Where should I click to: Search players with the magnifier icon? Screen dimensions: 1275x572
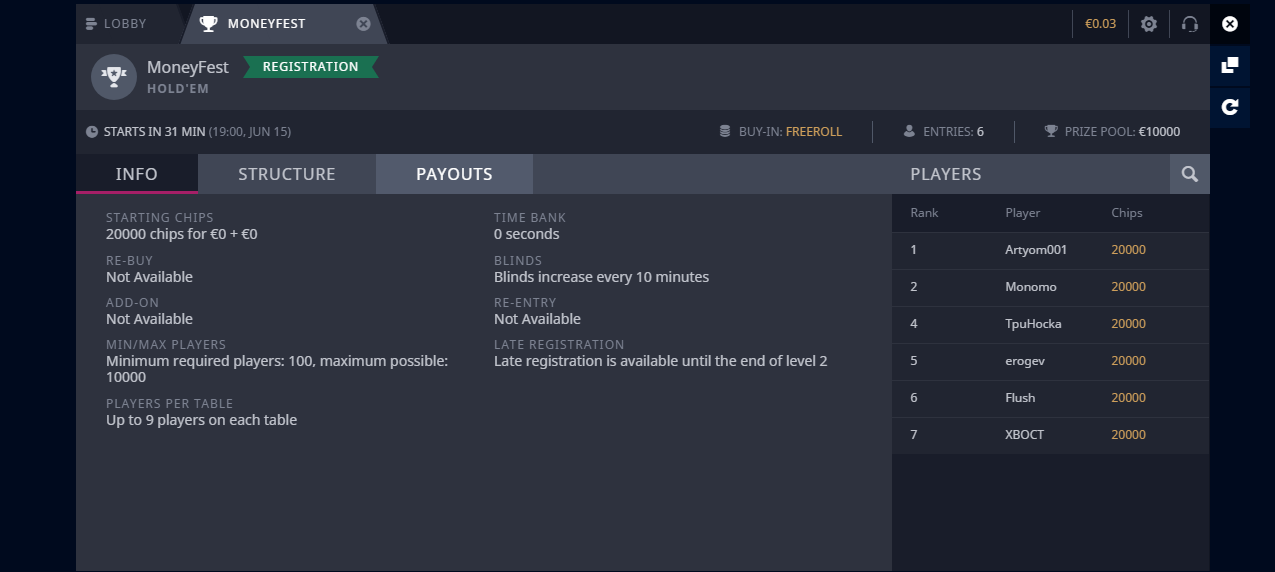point(1189,174)
